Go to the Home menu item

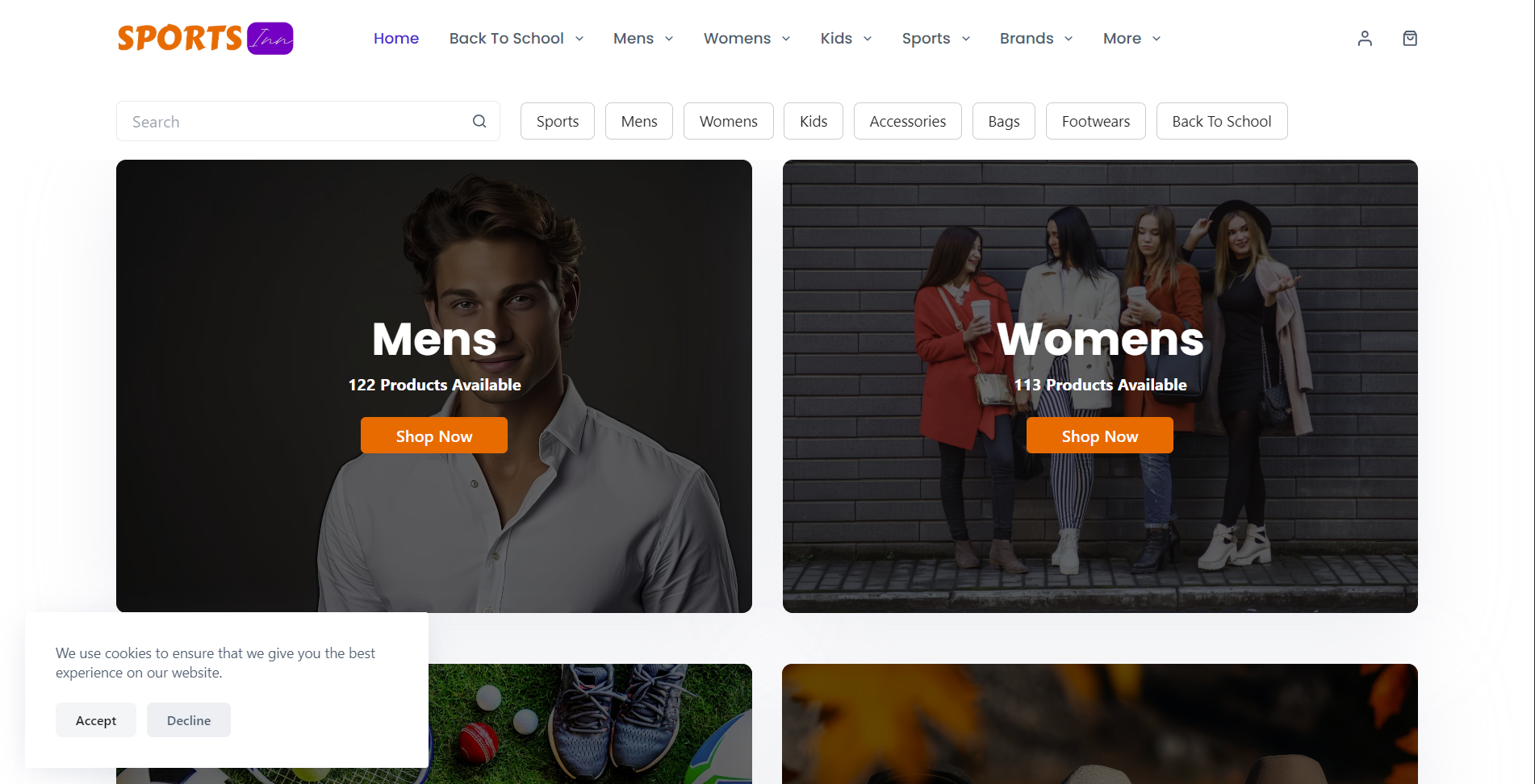point(396,39)
